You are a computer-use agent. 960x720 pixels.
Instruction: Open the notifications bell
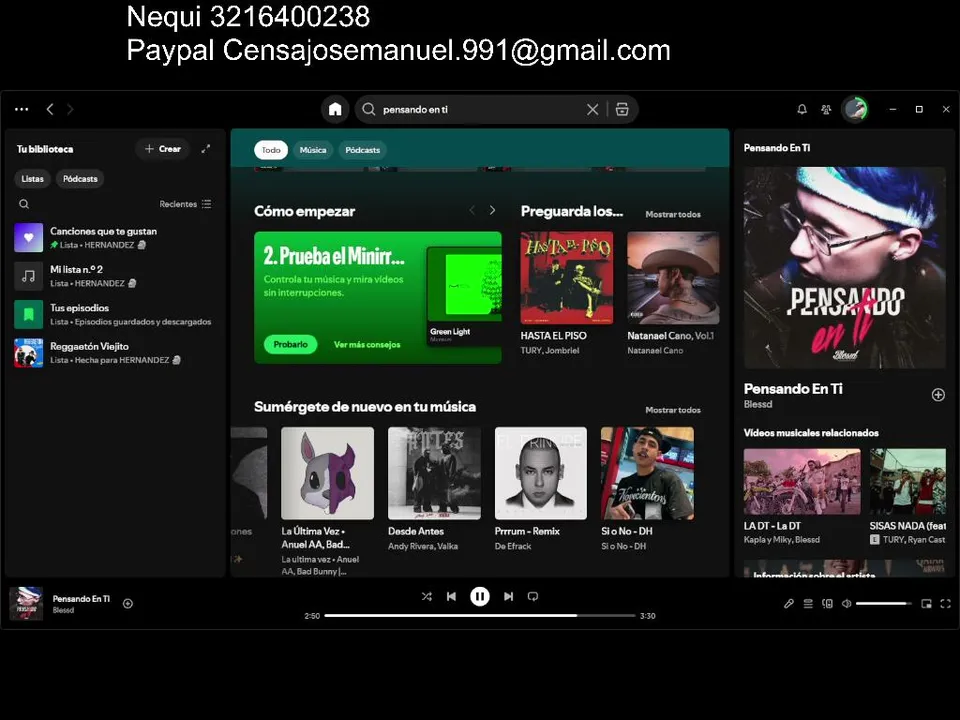point(801,109)
